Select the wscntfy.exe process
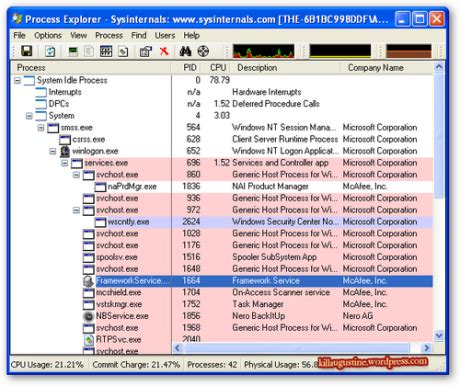Screen dimensions: 460x386 [222, 222]
